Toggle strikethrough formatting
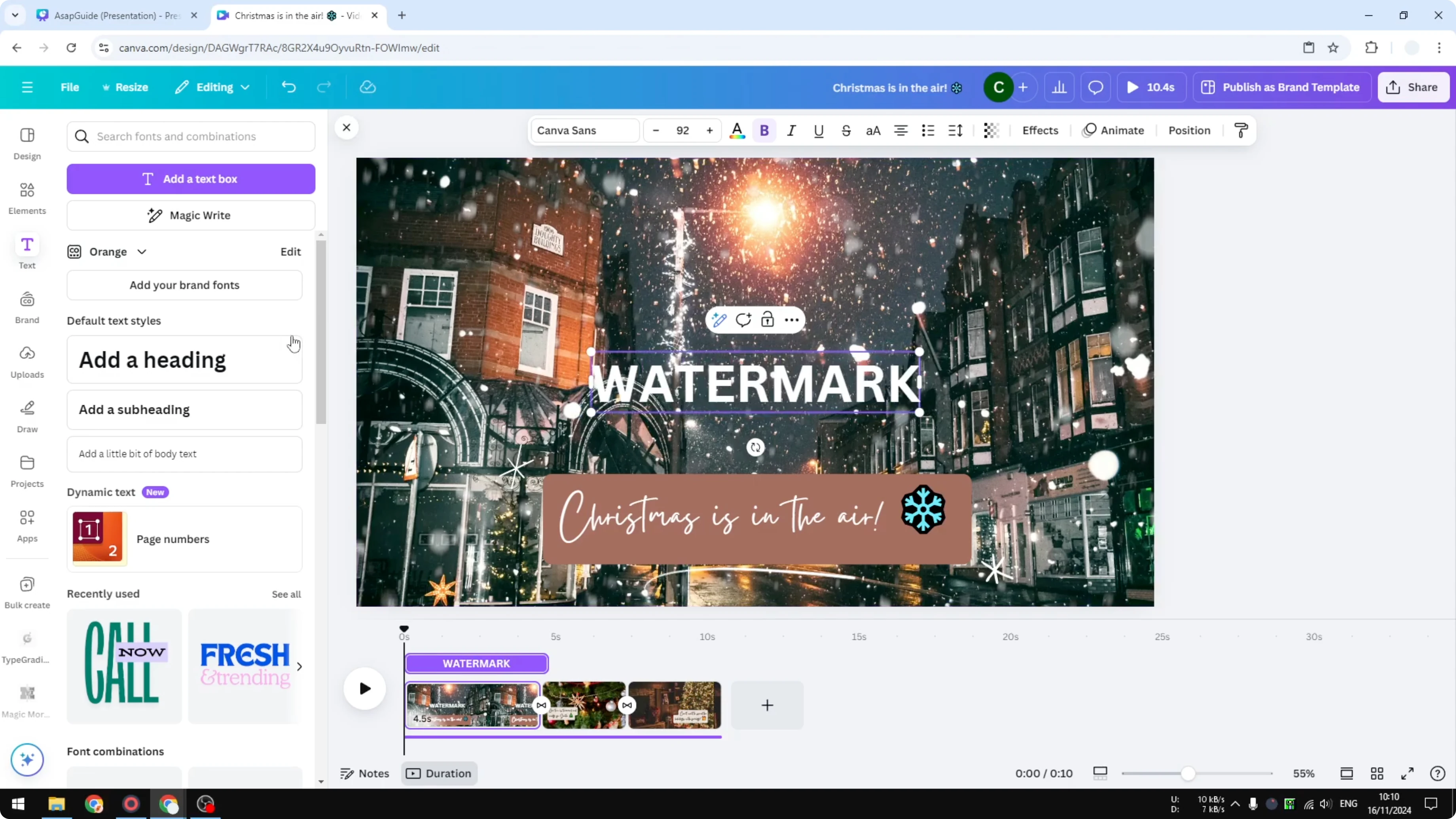Screen dimensions: 1456x819 (x=846, y=130)
